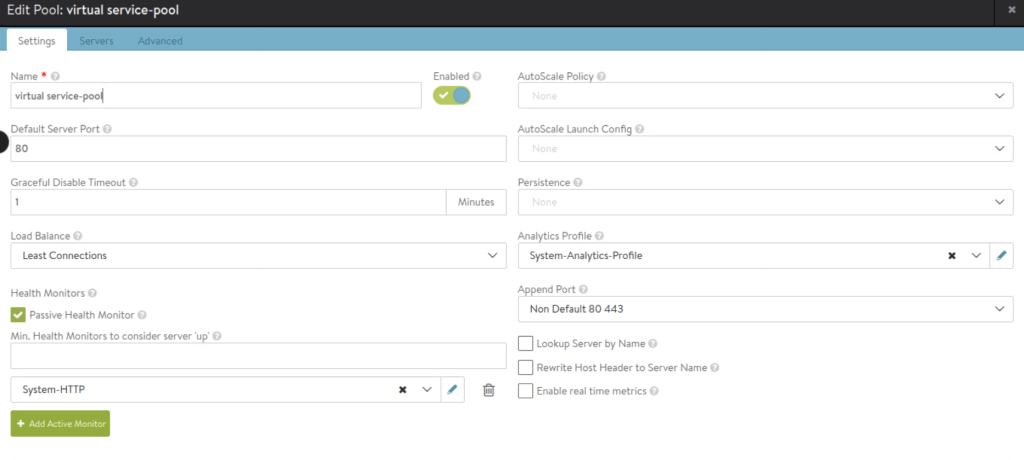The image size is (1024, 460).
Task: Click help icon next to Load Balance
Action: (x=78, y=236)
